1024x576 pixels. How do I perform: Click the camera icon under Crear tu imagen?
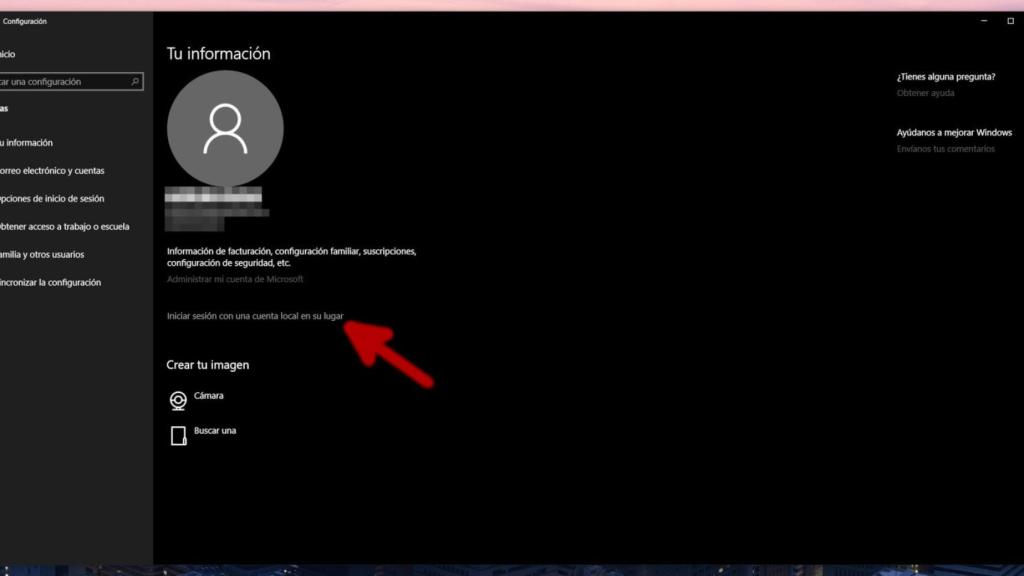tap(178, 401)
